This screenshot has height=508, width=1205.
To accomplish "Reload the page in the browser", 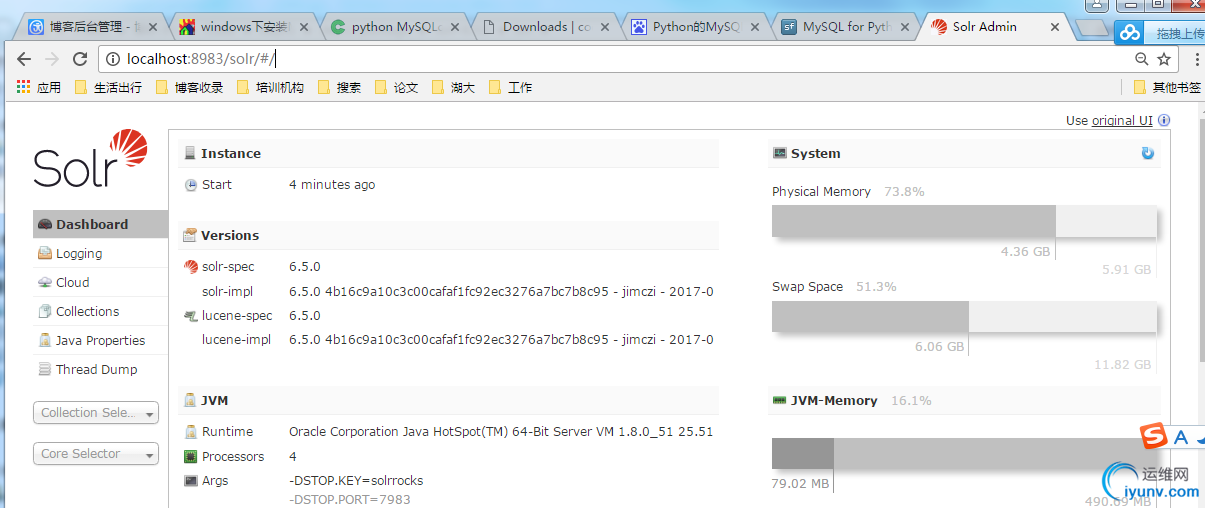I will click(80, 59).
